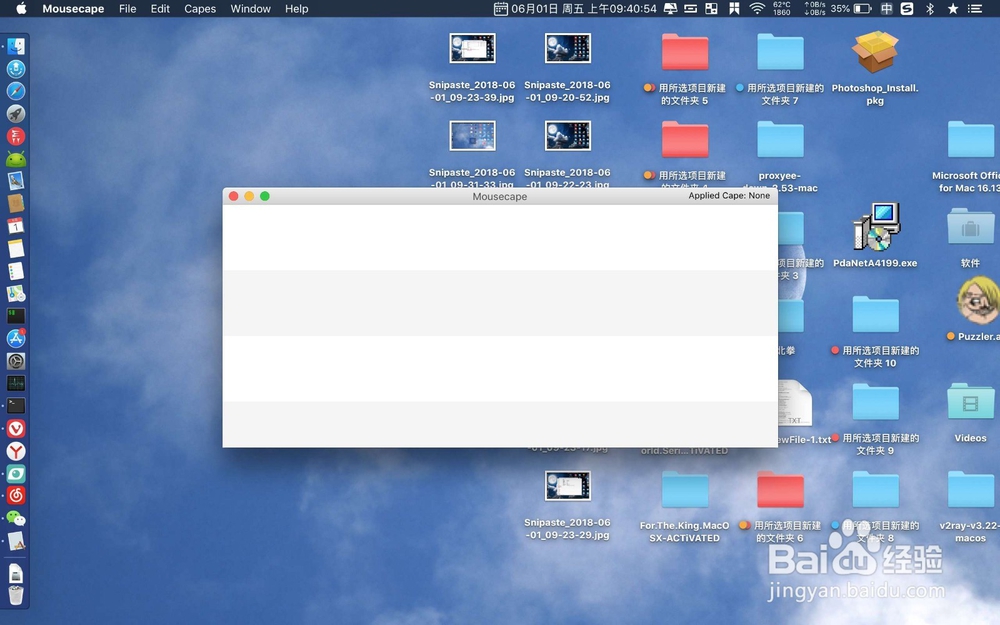Click the Chinese input method indicator
Screen dimensions: 1000x625
886,8
